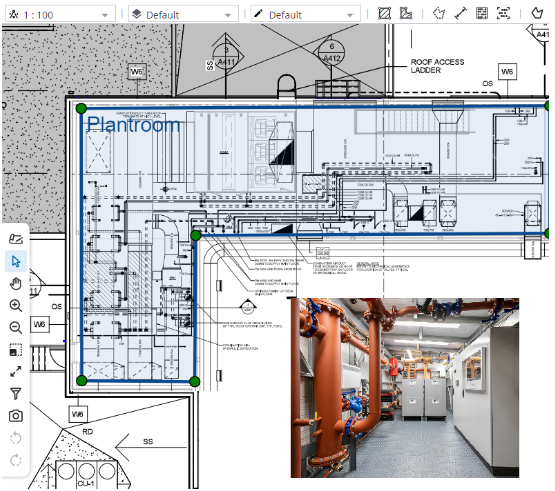This screenshot has height=491, width=555.
Task: Open the 1:100 scale dropdown
Action: tap(60, 15)
